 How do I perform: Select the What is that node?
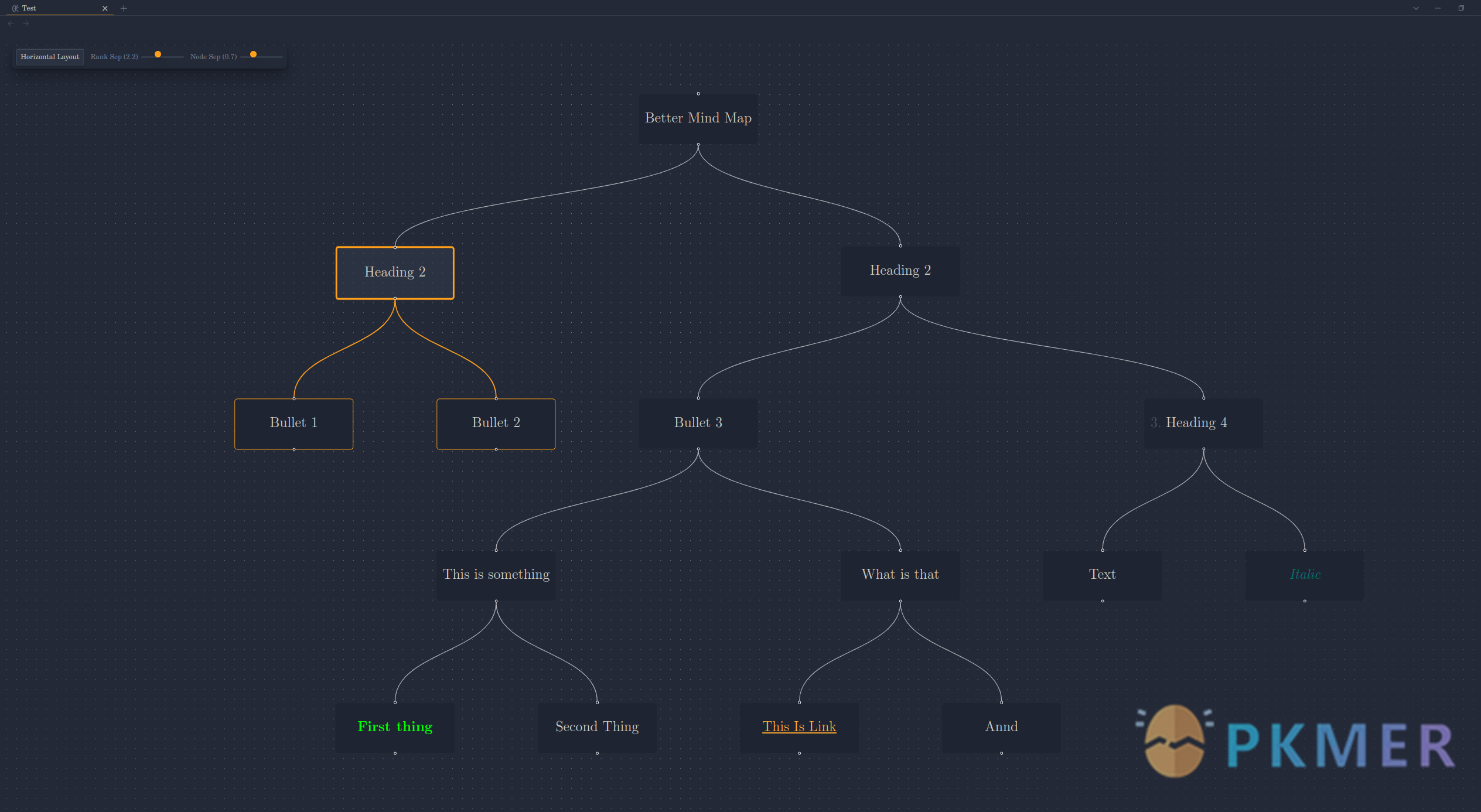pyautogui.click(x=900, y=575)
